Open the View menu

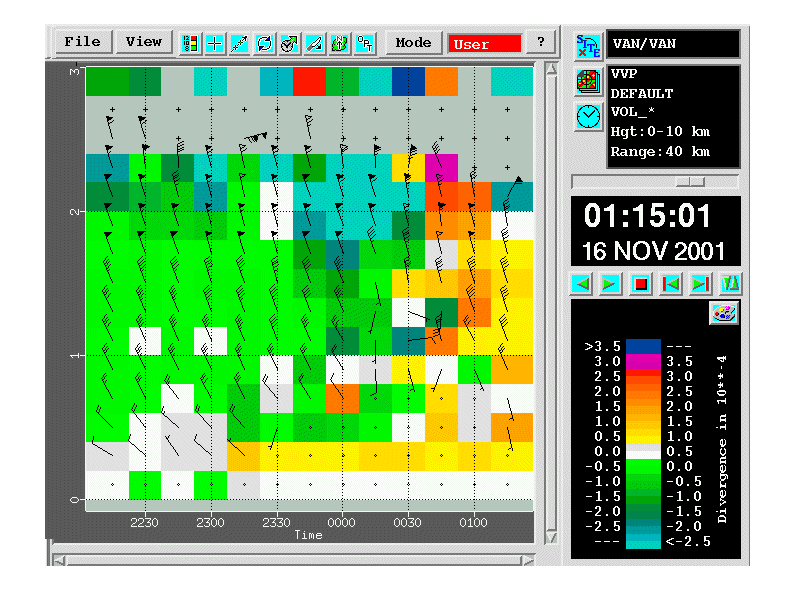144,42
